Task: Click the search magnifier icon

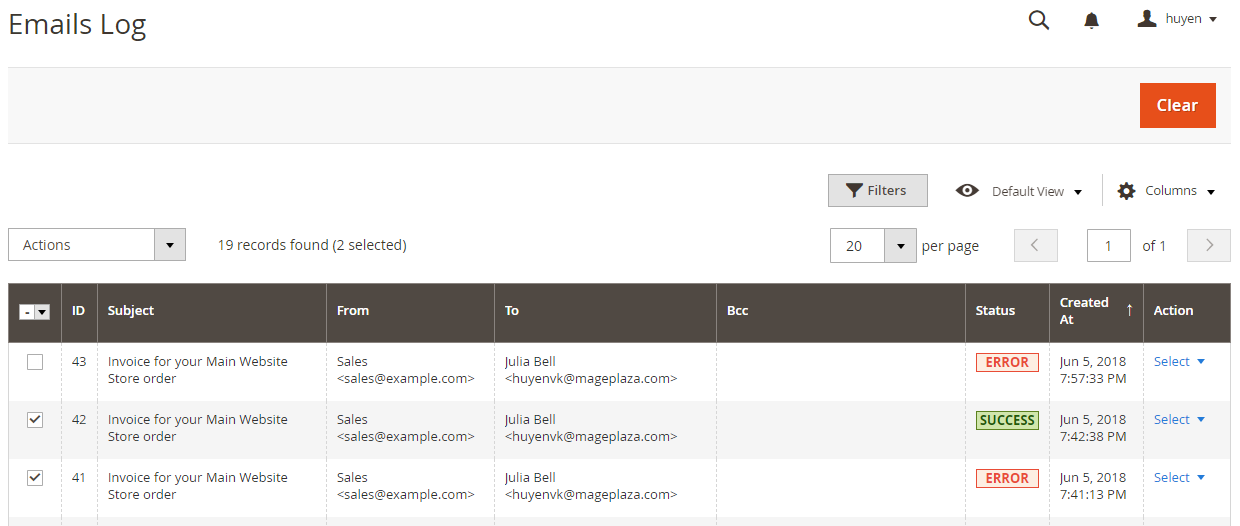Action: (x=1039, y=20)
